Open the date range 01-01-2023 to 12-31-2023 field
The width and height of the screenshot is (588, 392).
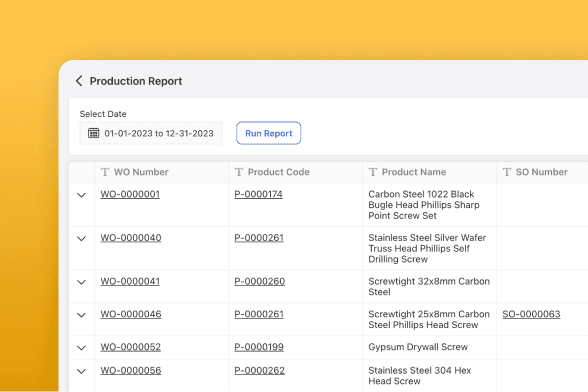pos(151,133)
